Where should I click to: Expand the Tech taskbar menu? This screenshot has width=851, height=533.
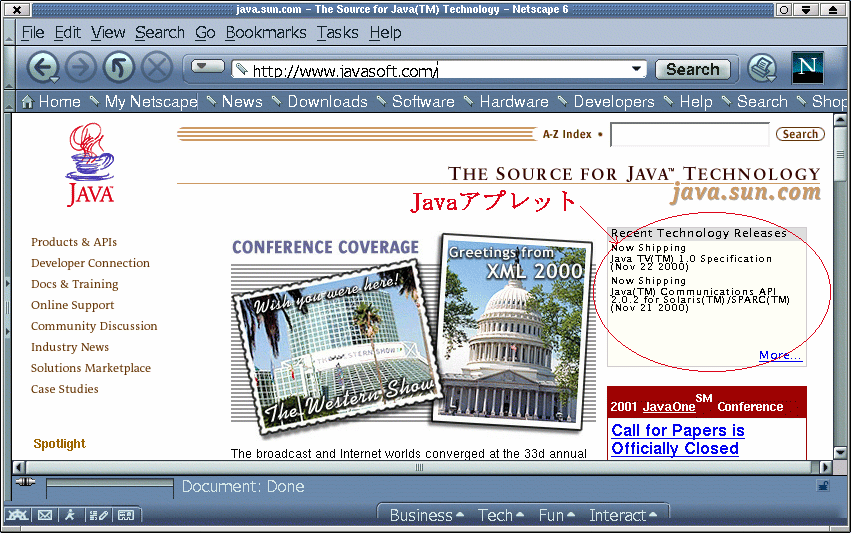point(500,515)
